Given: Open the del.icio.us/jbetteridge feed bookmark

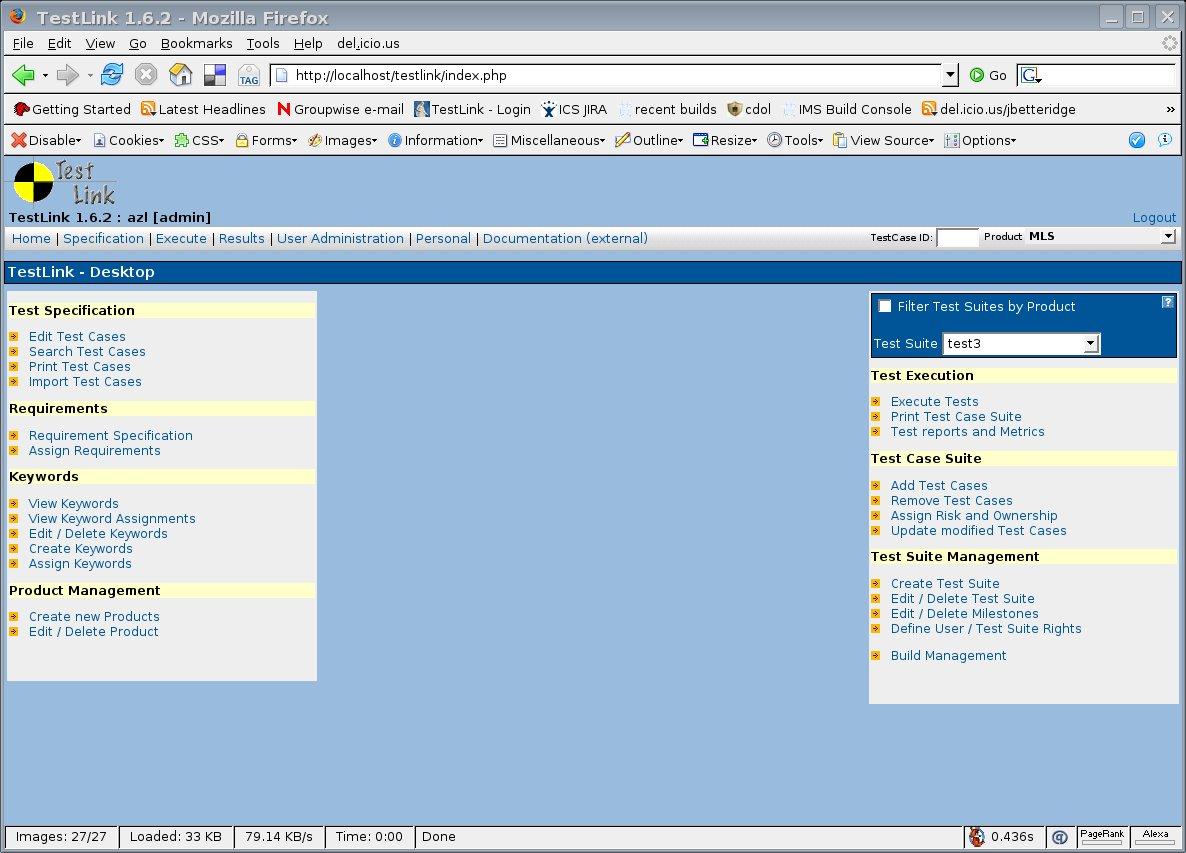Looking at the screenshot, I should click(x=998, y=109).
